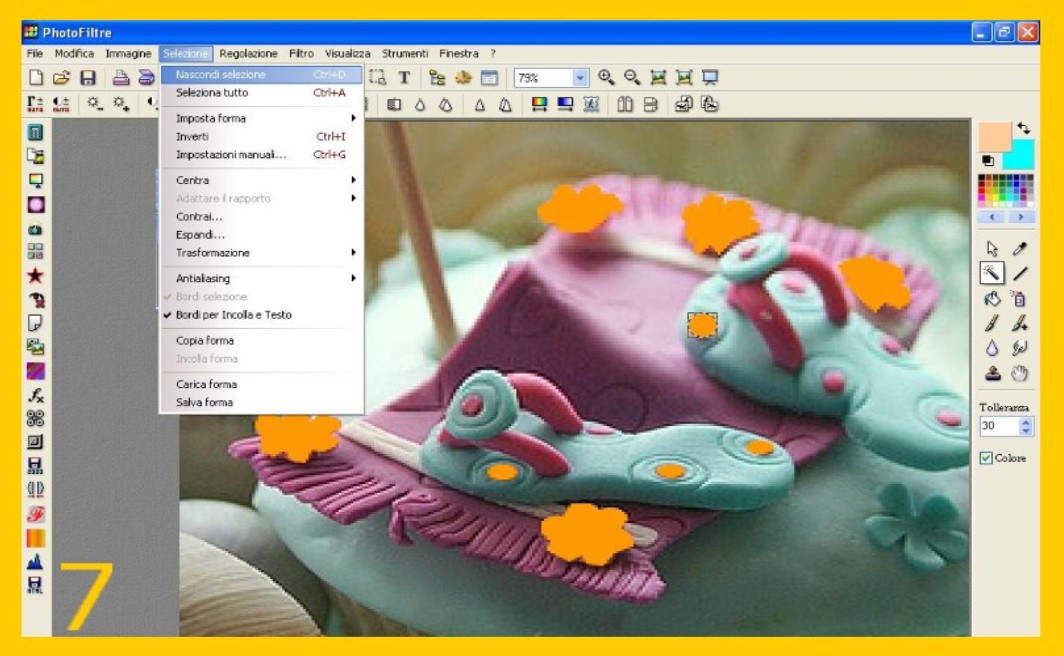Open the zoom percentage dropdown
This screenshot has height=656, width=1064.
pos(580,78)
